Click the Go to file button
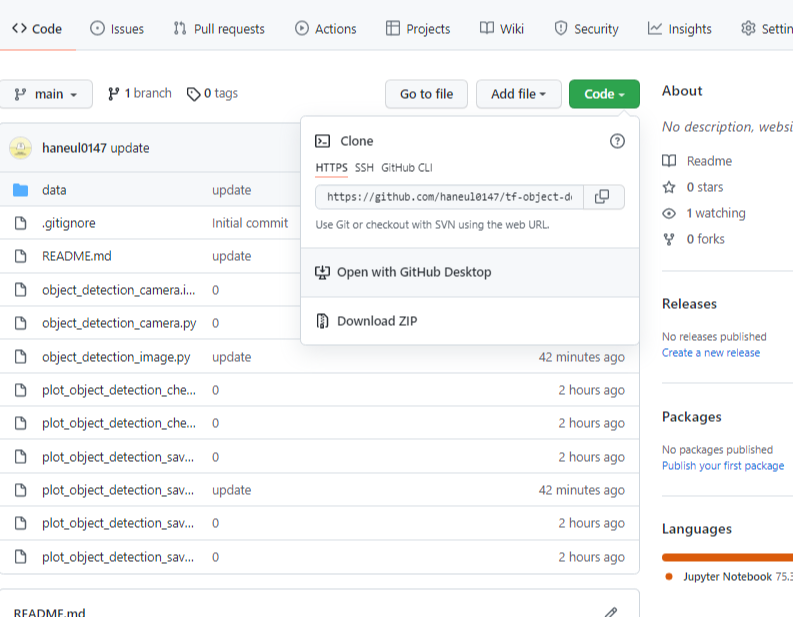The width and height of the screenshot is (793, 617). point(426,94)
